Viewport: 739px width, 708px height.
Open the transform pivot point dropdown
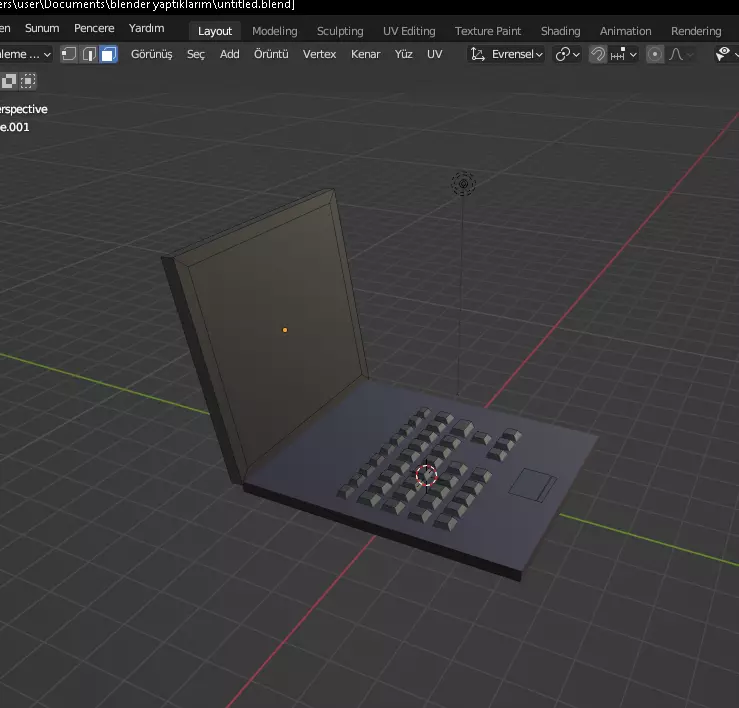pos(567,54)
